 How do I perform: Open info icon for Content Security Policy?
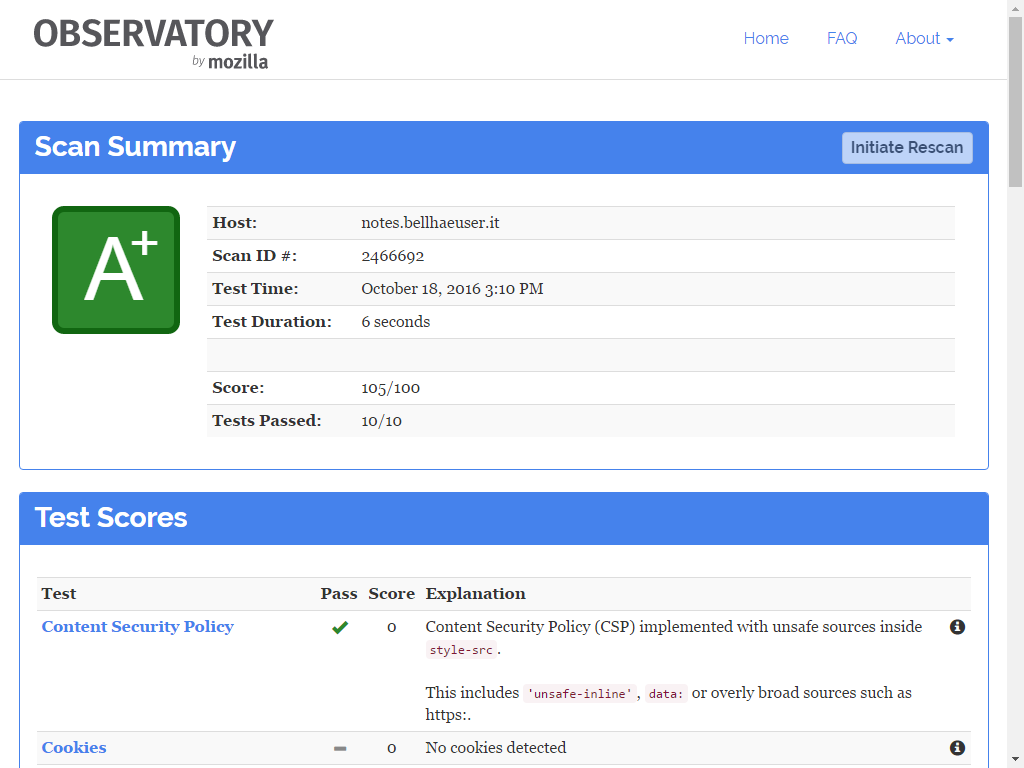coord(957,627)
